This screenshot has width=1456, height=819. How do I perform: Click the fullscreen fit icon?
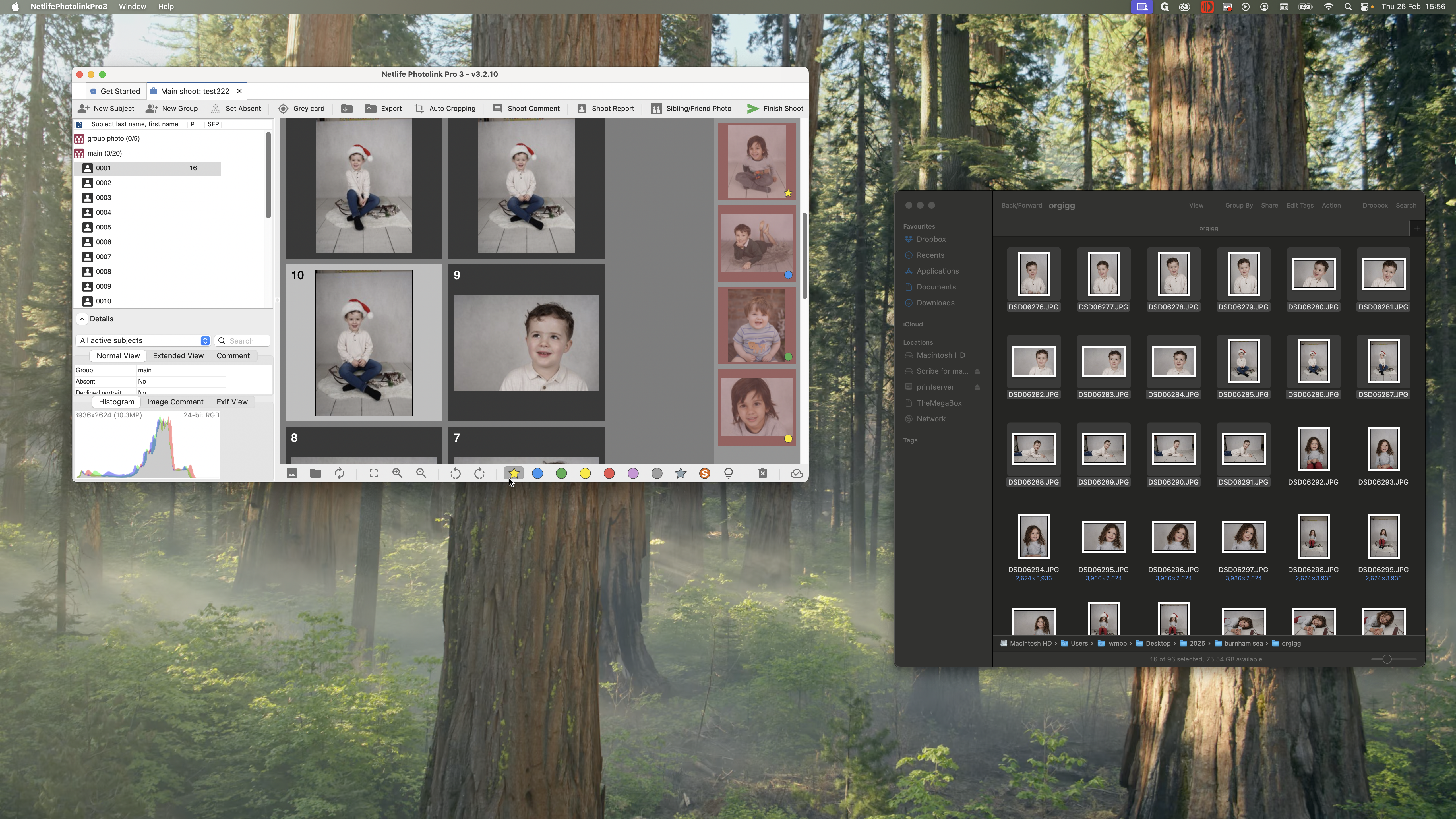374,474
